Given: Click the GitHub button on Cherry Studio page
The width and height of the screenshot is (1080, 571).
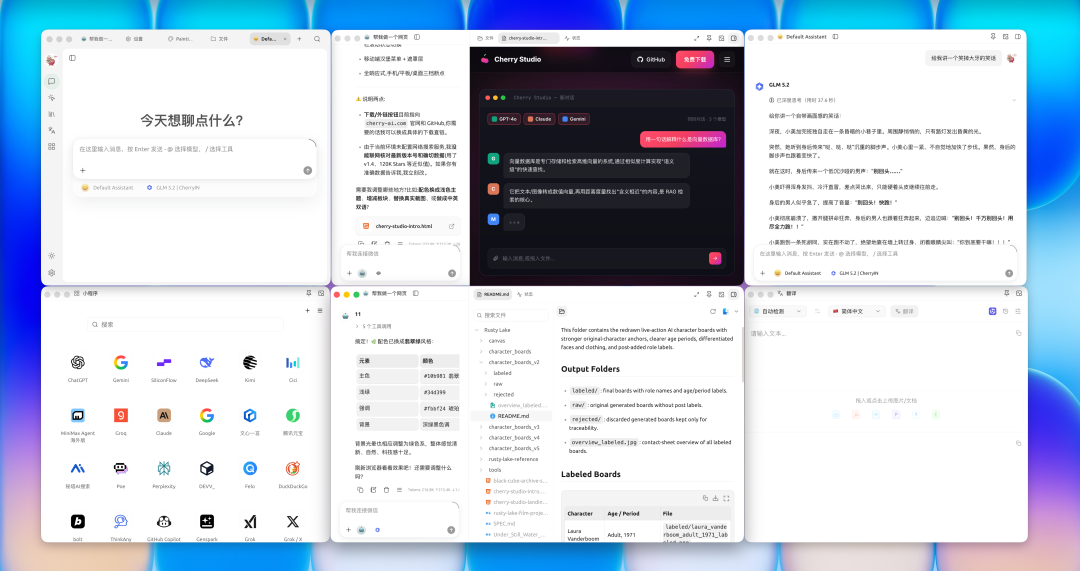Looking at the screenshot, I should [651, 60].
